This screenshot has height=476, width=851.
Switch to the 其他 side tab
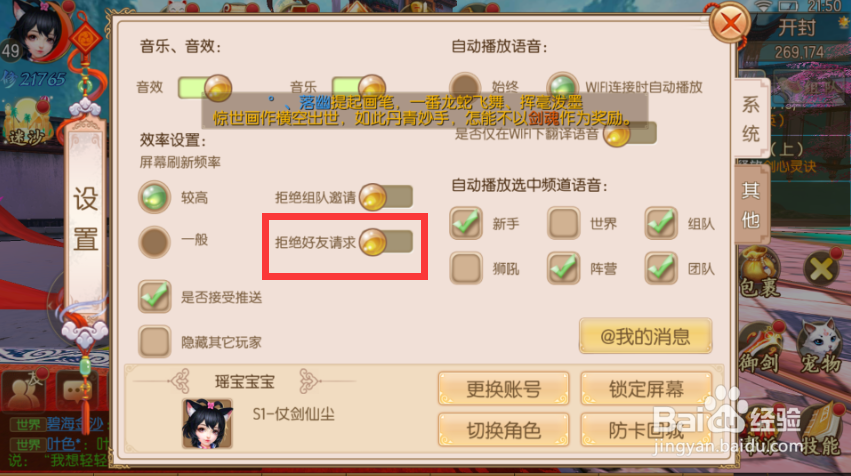tap(751, 205)
